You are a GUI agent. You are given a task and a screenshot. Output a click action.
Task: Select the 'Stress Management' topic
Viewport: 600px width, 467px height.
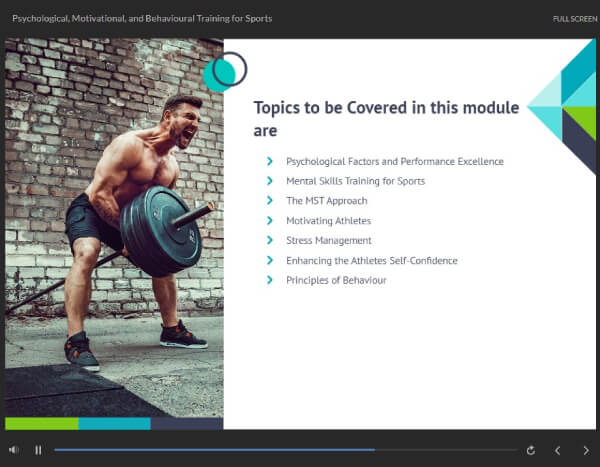[x=329, y=240]
